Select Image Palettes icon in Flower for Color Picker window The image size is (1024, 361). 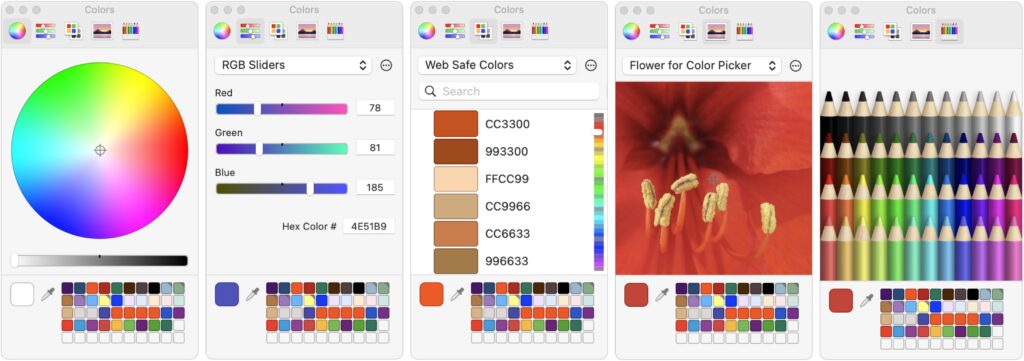[x=715, y=31]
